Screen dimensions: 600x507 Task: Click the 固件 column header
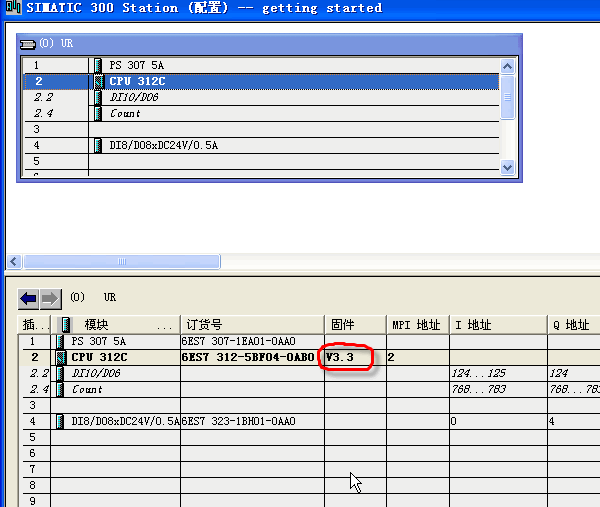[355, 325]
